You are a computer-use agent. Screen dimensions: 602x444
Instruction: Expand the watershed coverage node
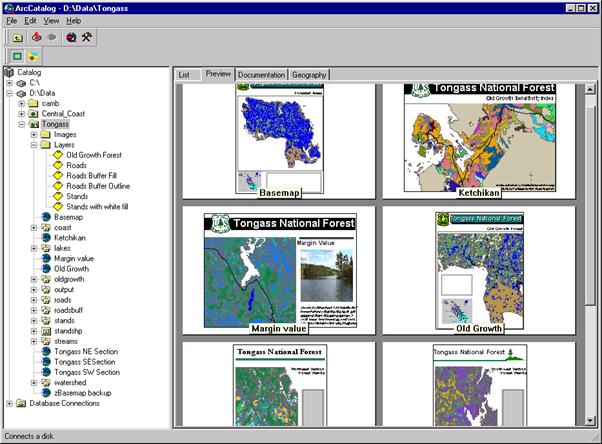pyautogui.click(x=34, y=382)
